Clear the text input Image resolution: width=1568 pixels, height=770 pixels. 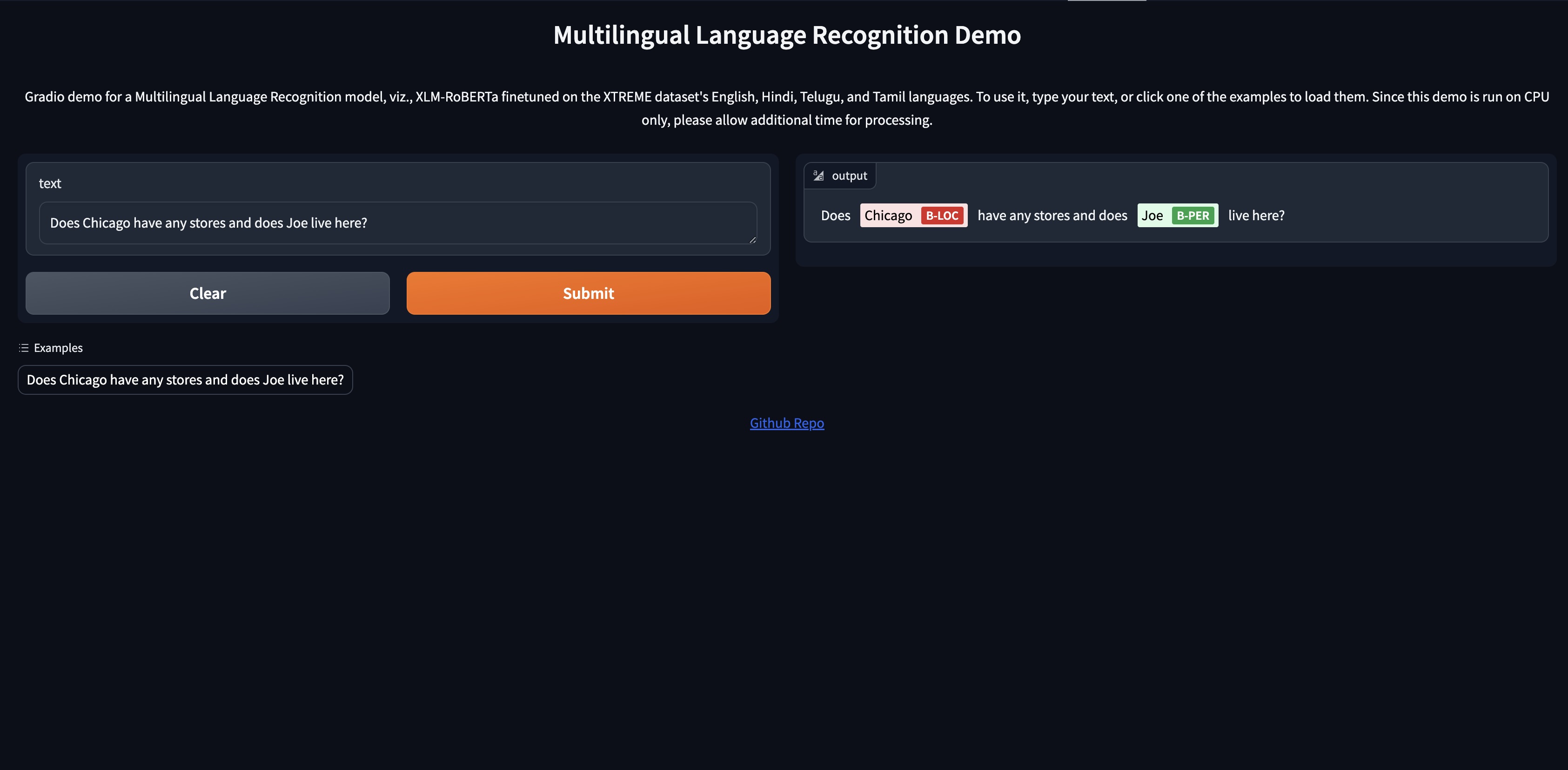click(x=208, y=293)
